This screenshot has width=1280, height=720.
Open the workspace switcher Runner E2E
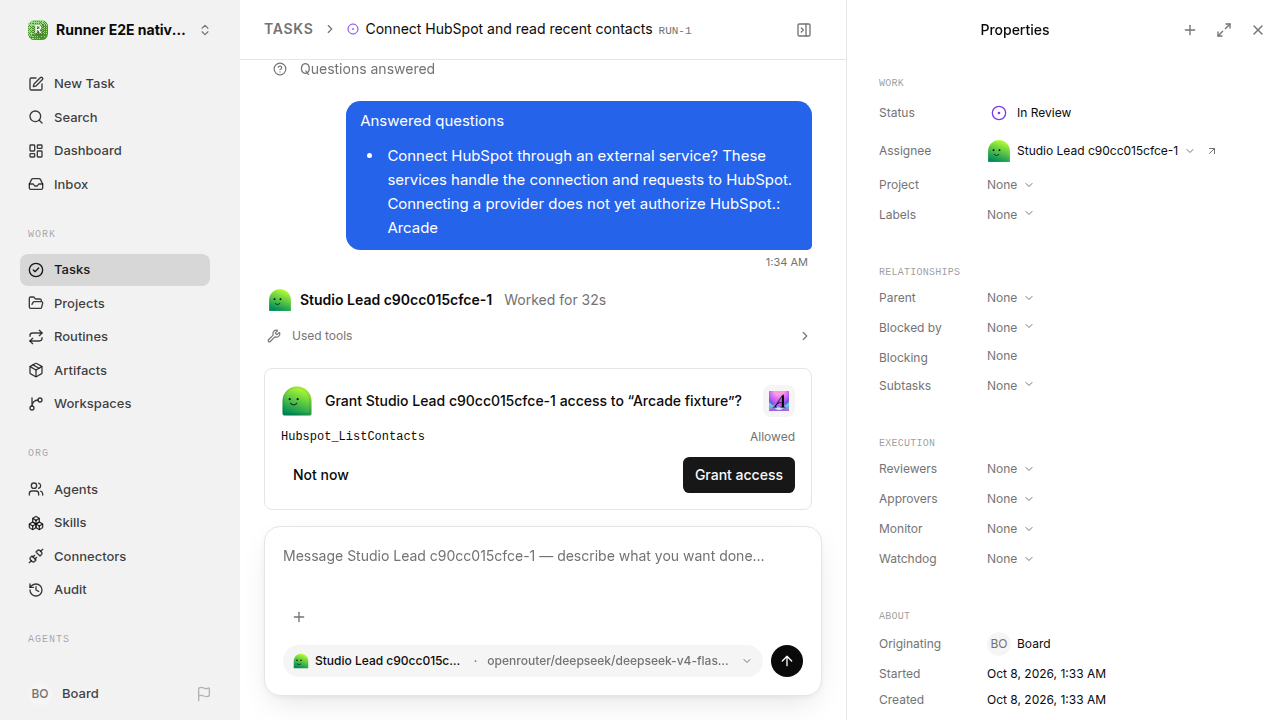120,30
